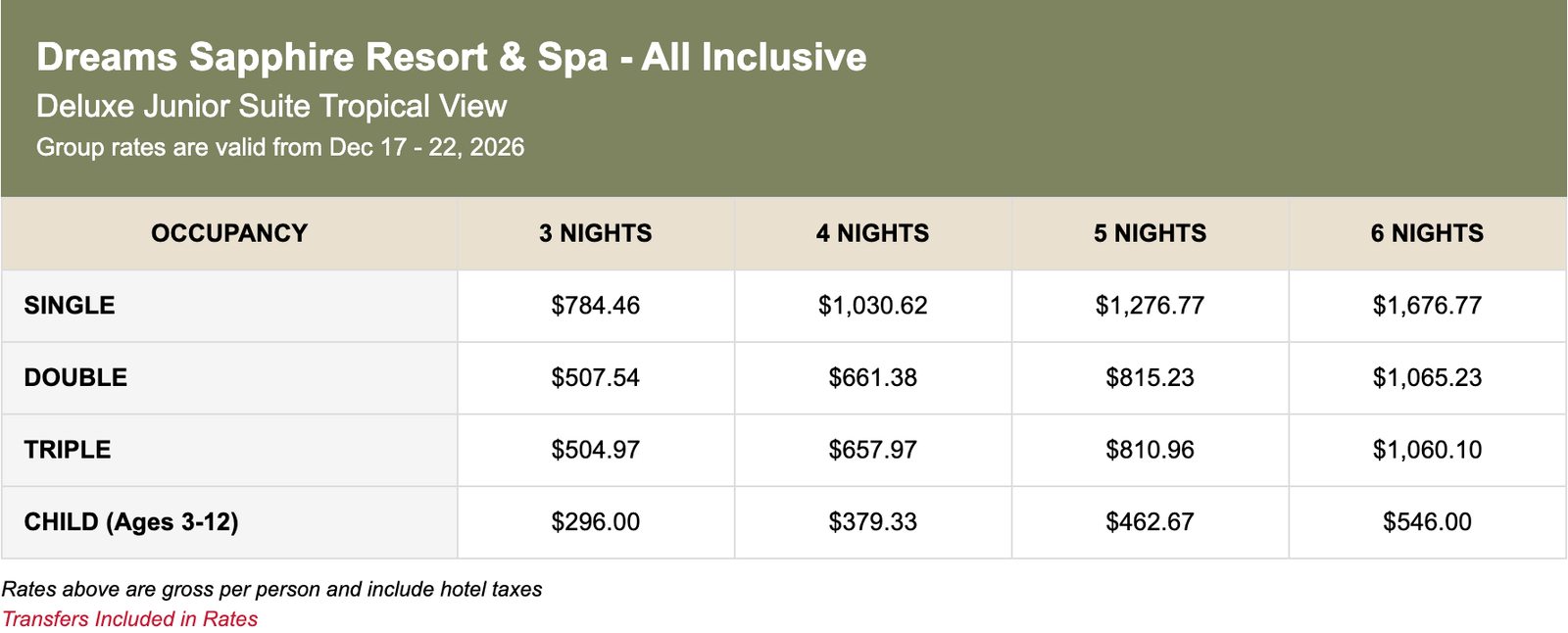Select the 4 NIGHTS column header

click(873, 233)
